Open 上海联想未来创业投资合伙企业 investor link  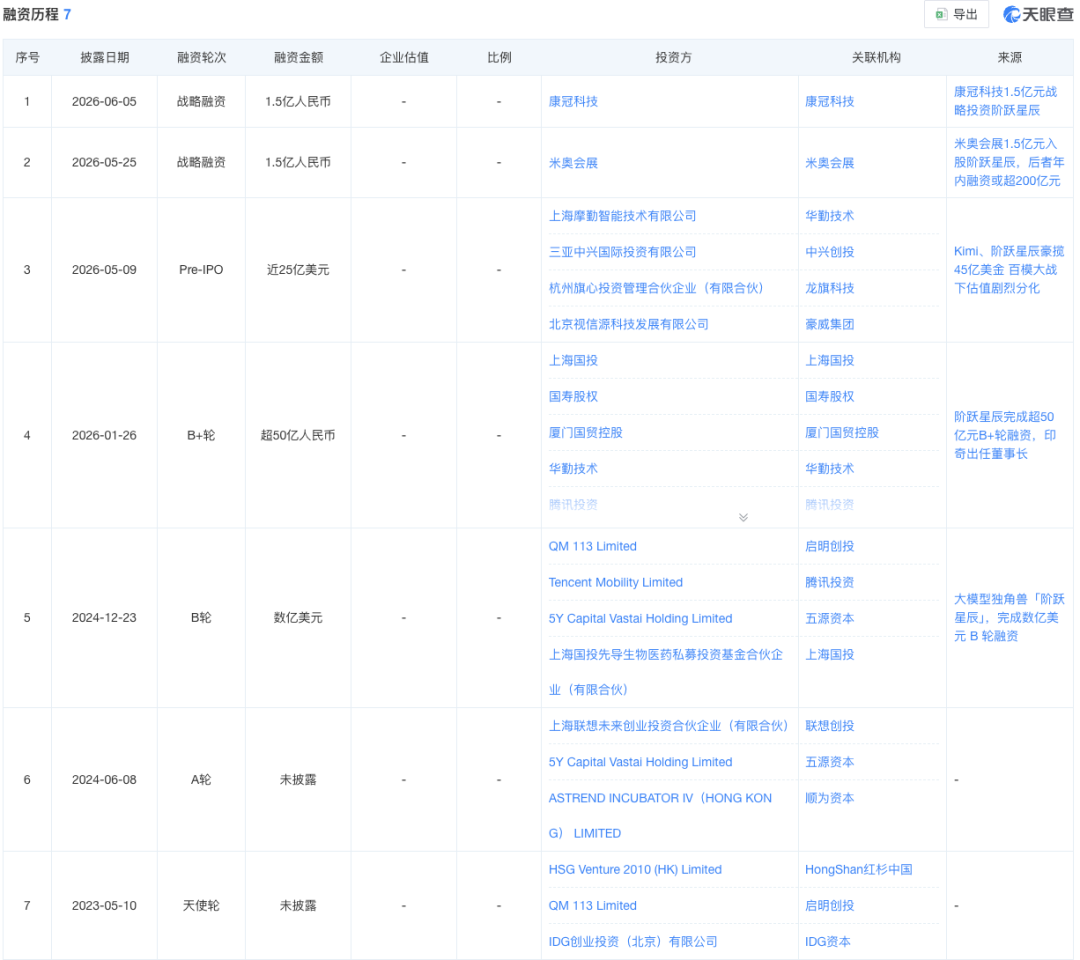point(668,726)
